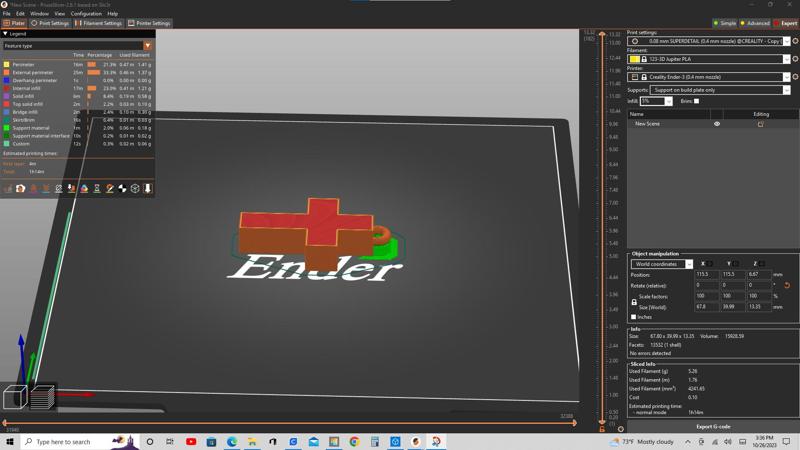Open the Infill percentage dropdown
The image size is (800, 450).
pyautogui.click(x=668, y=102)
